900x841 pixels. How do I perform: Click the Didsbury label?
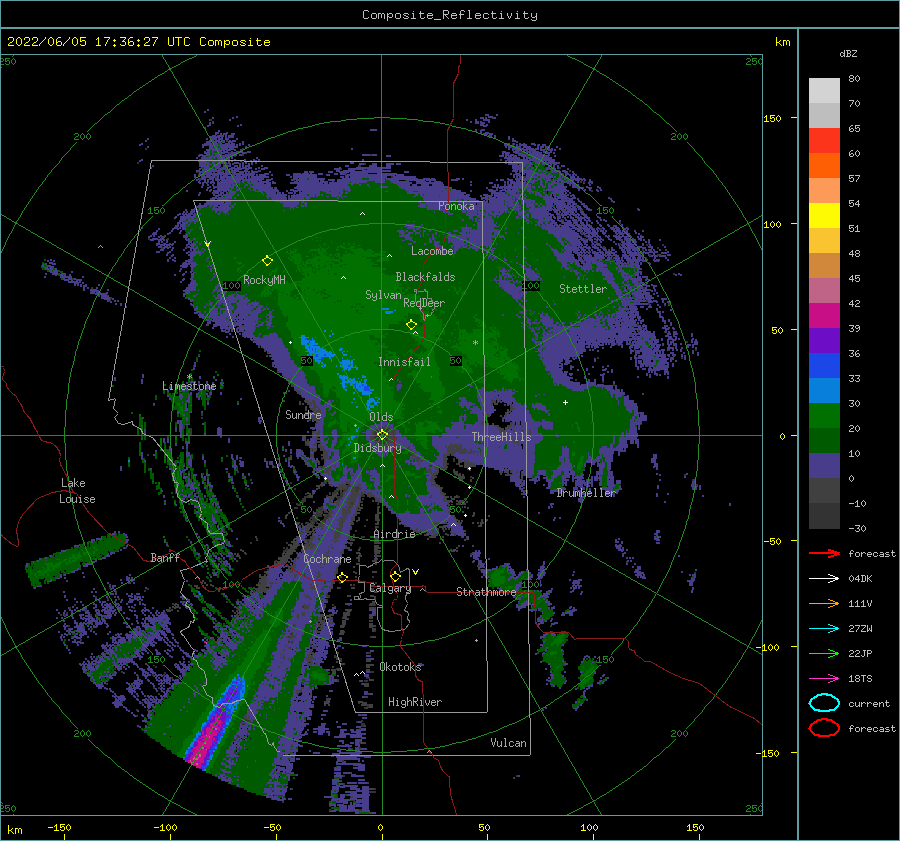click(377, 448)
